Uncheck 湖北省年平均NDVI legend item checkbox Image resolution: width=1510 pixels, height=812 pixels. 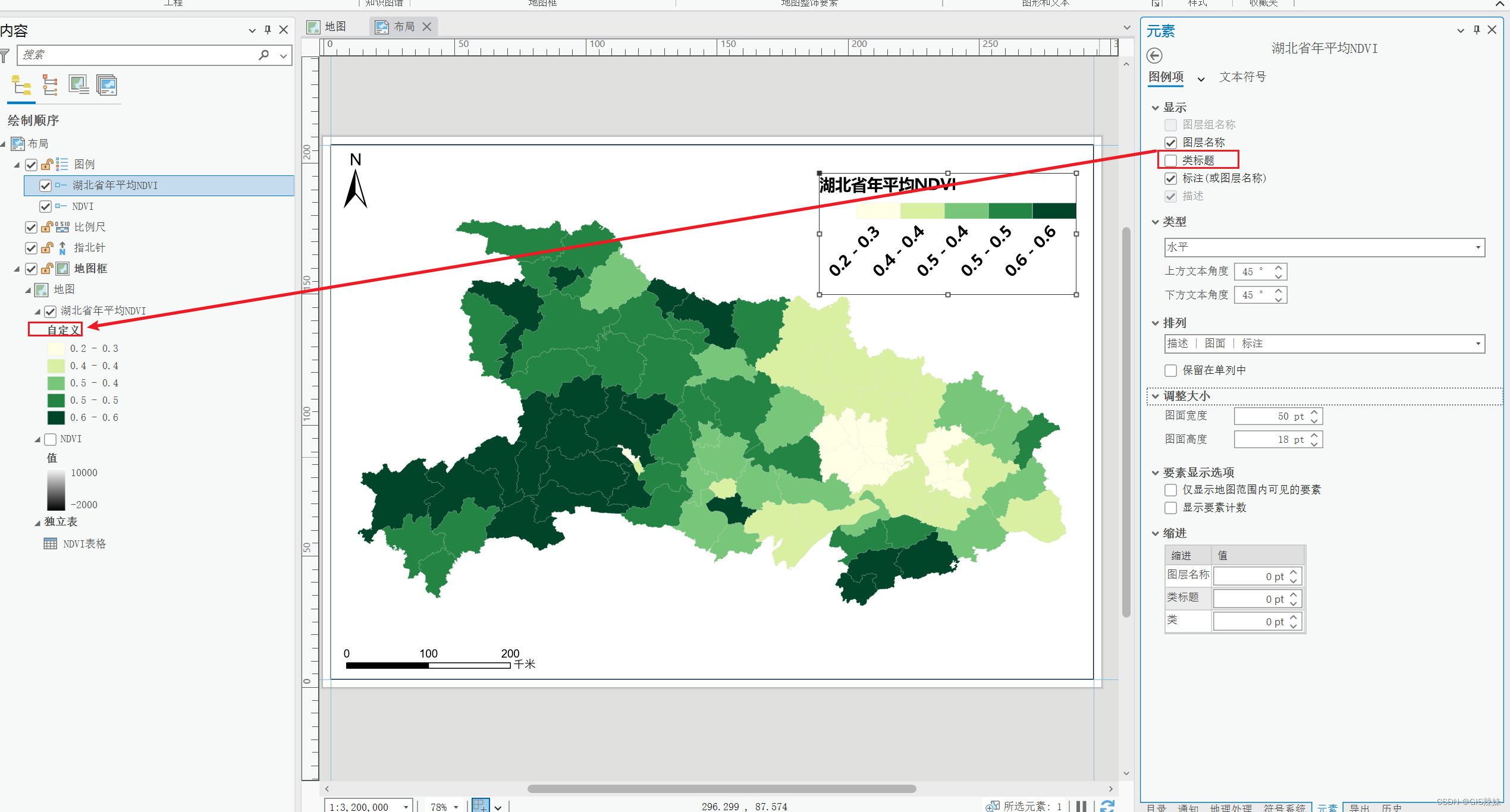pyautogui.click(x=45, y=185)
